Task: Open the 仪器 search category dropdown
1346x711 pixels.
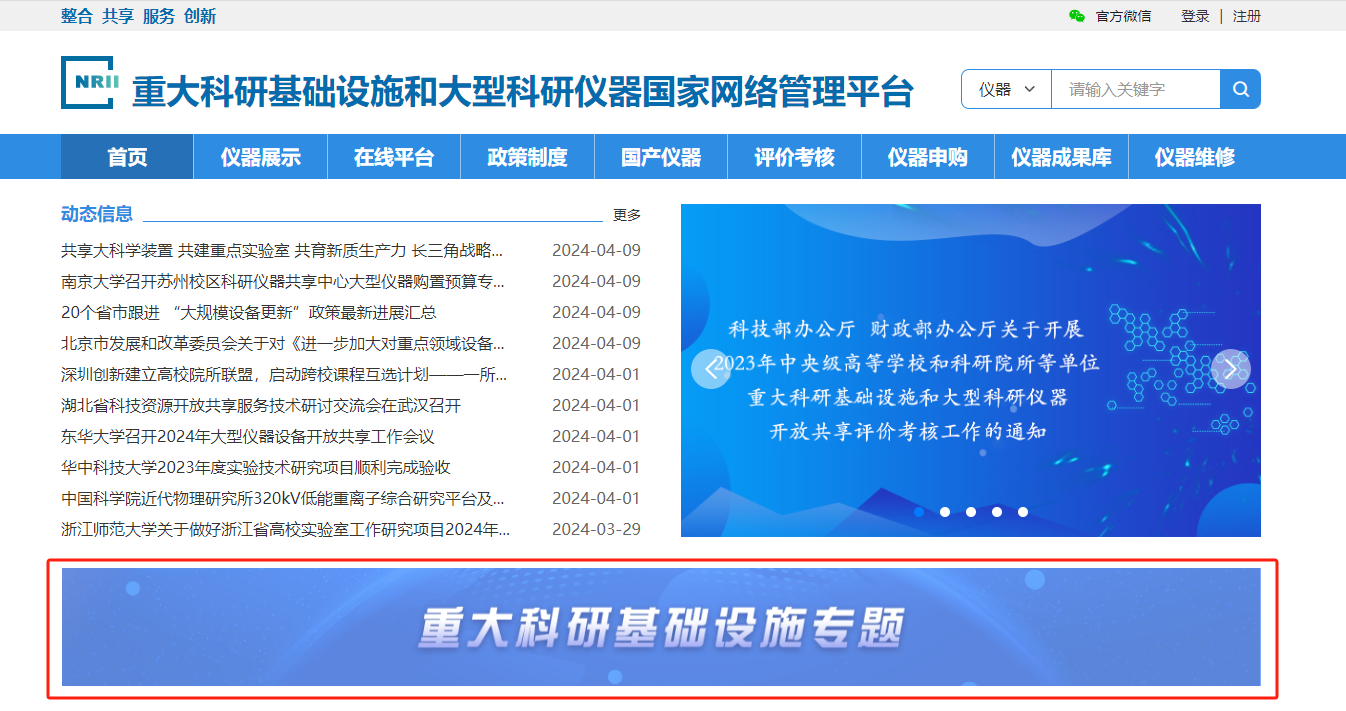Action: (x=1006, y=89)
